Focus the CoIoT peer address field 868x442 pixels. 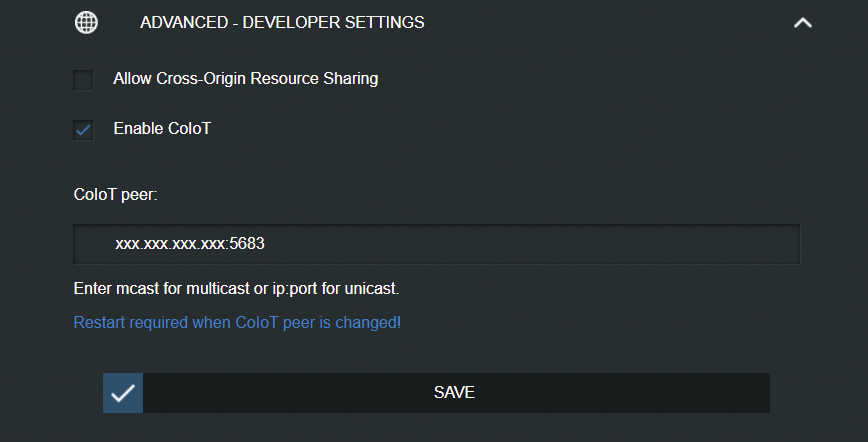pos(436,244)
